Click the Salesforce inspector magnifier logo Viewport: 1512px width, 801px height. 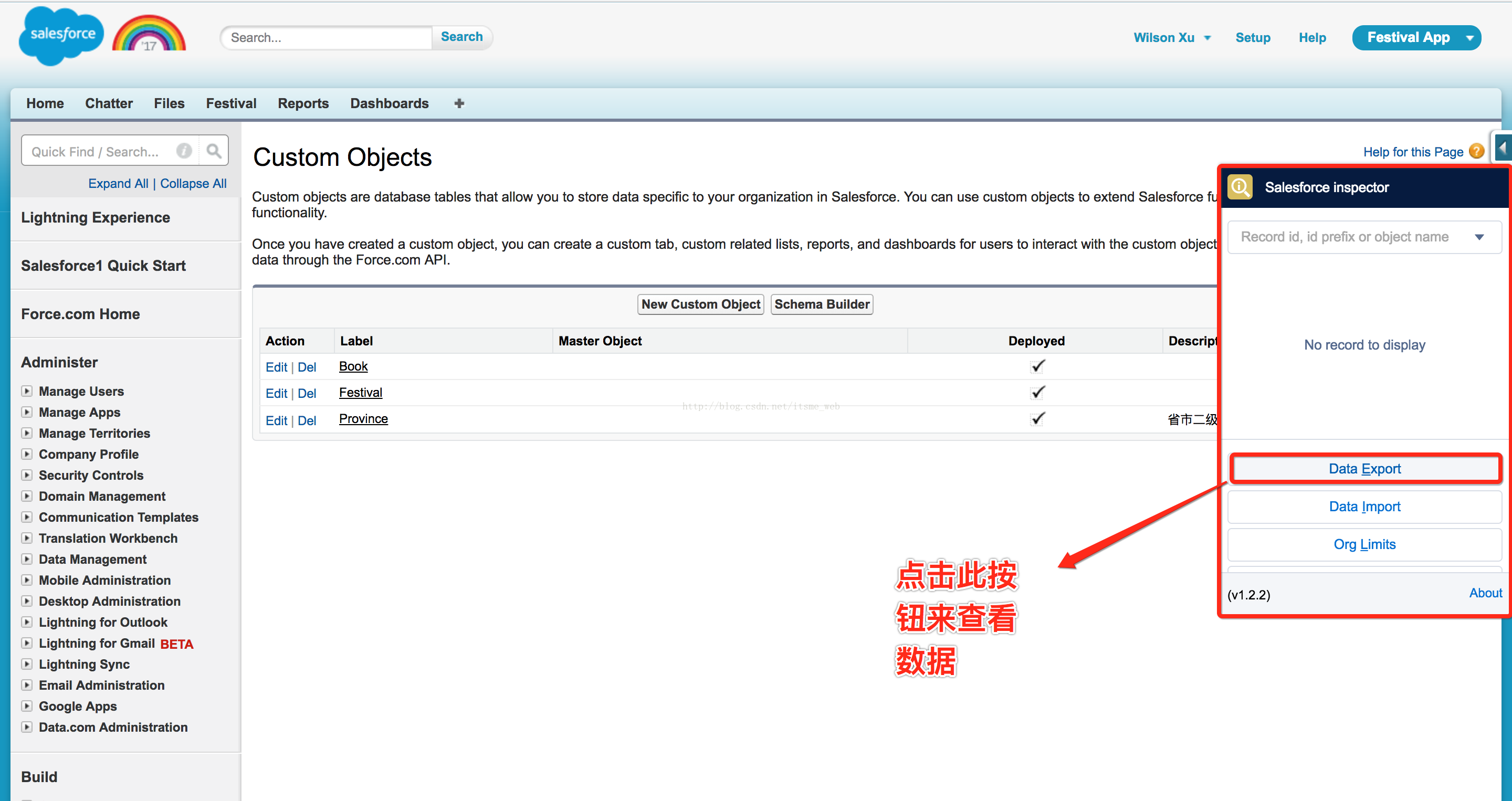[x=1240, y=187]
